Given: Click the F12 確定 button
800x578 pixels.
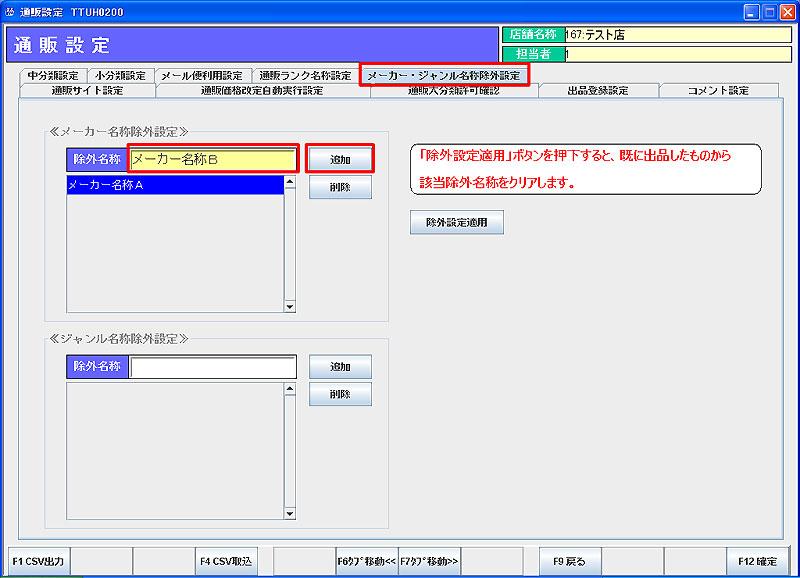Looking at the screenshot, I should click(757, 561).
